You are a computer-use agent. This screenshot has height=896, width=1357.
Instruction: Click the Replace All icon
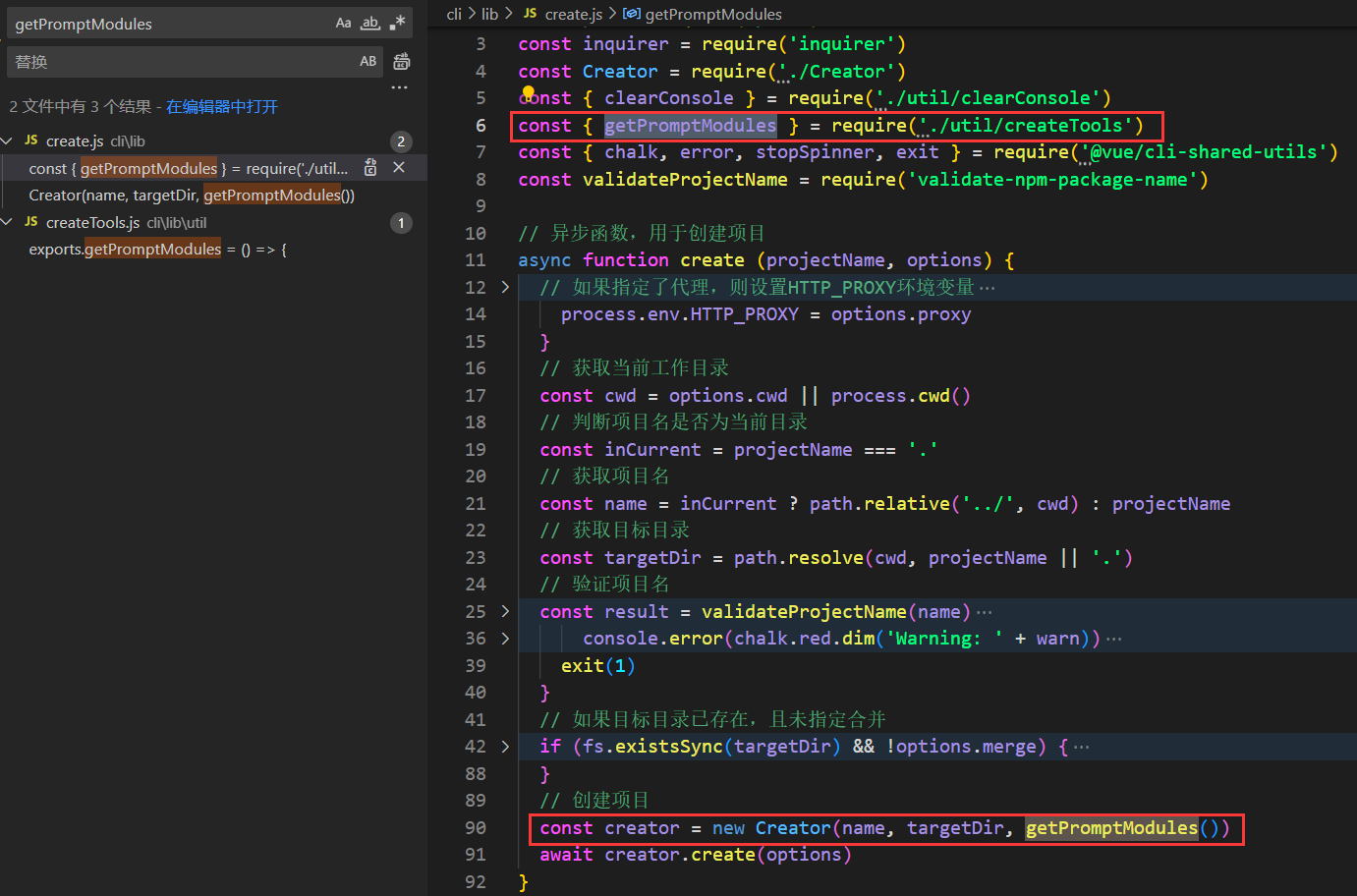(401, 61)
